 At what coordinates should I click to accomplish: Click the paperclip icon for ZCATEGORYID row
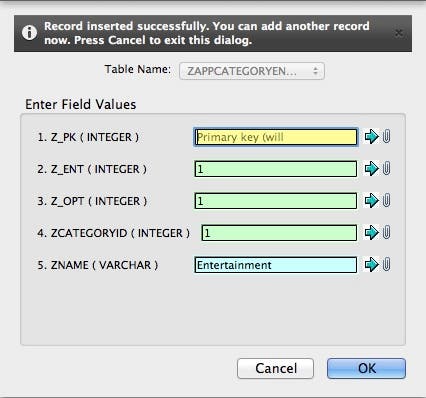click(386, 232)
